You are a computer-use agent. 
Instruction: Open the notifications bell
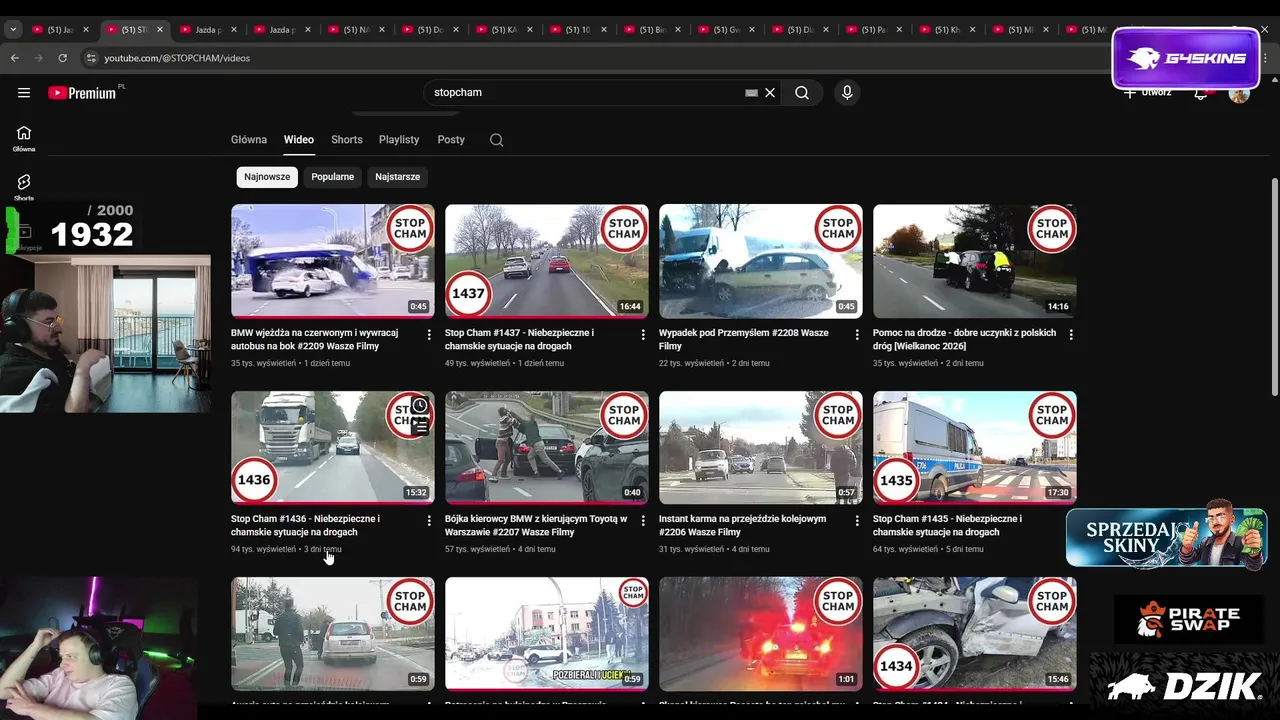pyautogui.click(x=1201, y=93)
